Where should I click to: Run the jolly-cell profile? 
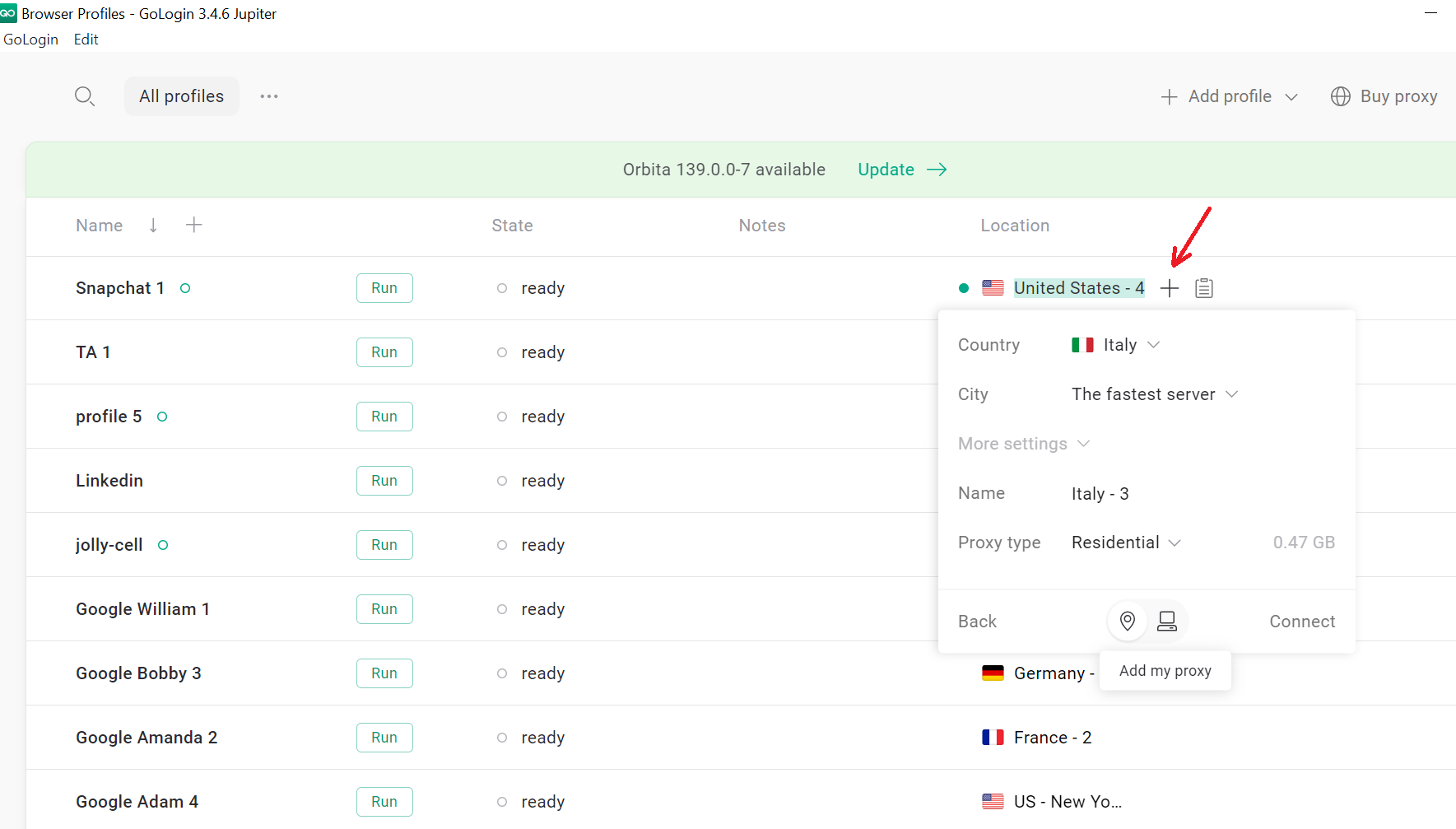coord(384,545)
